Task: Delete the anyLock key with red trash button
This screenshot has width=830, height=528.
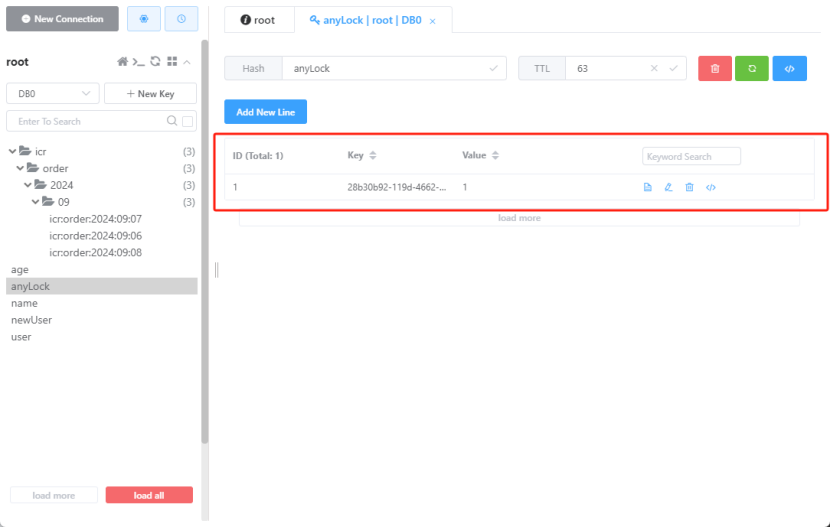Action: tap(715, 68)
